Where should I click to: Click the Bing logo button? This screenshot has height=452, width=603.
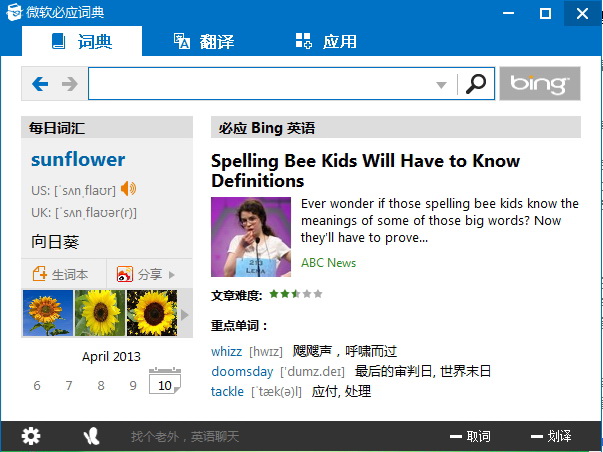(539, 84)
